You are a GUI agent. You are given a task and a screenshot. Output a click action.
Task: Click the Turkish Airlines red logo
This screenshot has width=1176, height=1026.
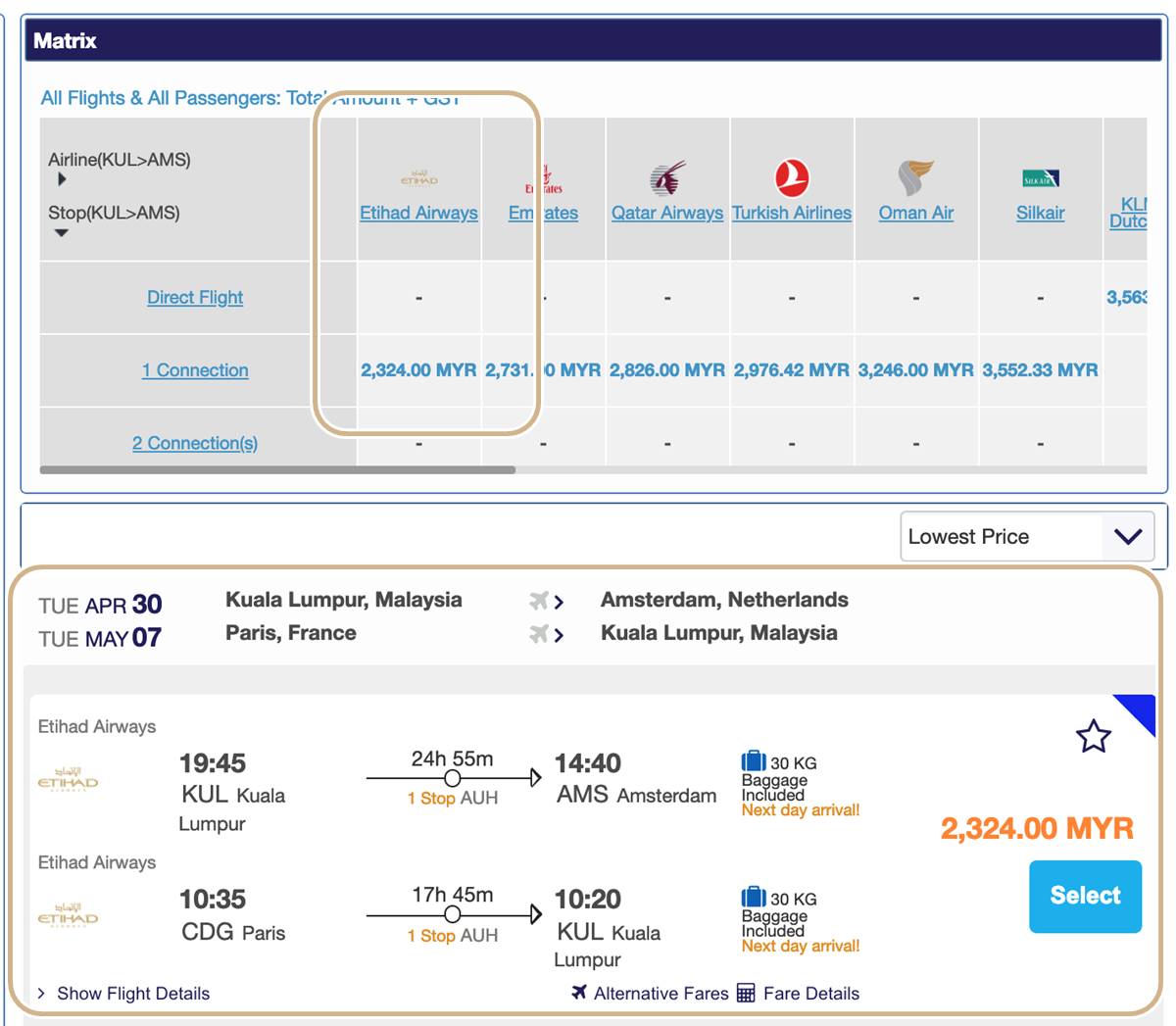point(792,178)
